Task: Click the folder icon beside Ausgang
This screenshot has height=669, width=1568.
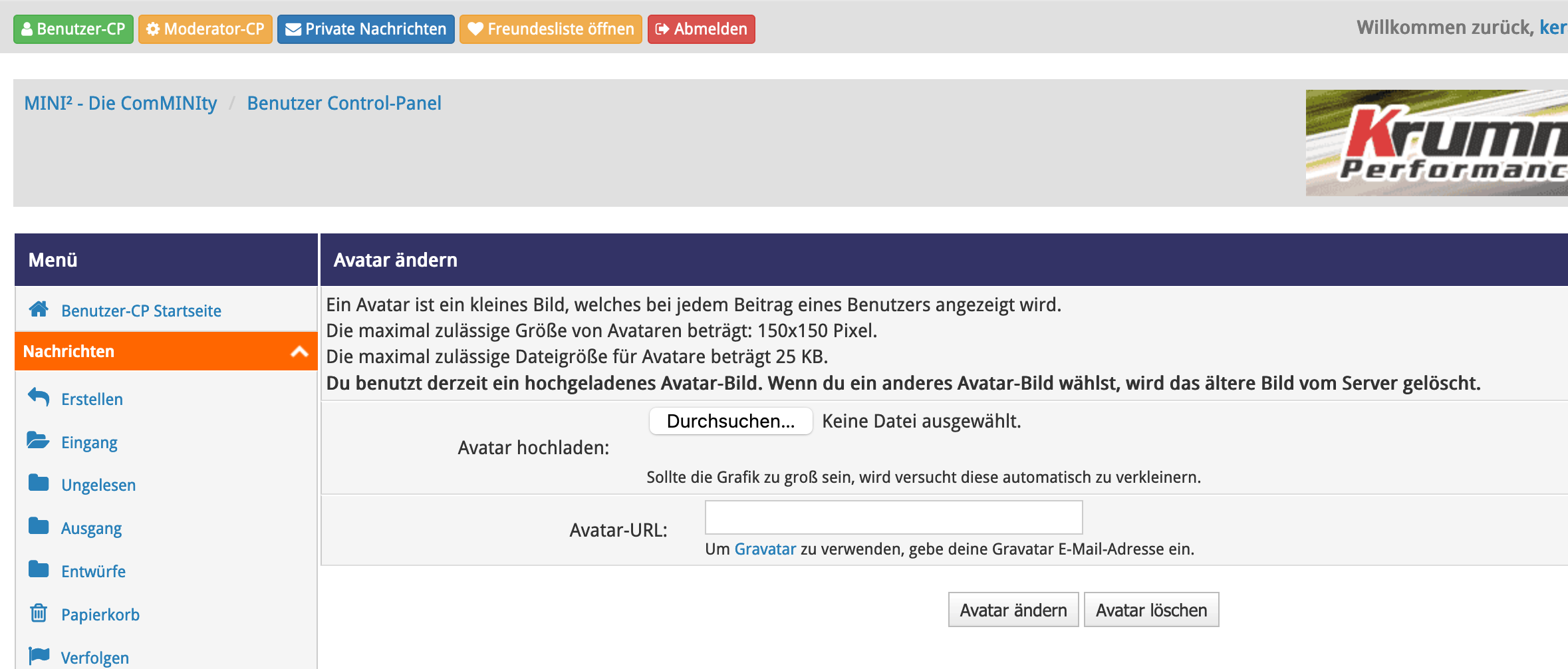Action: coord(39,527)
